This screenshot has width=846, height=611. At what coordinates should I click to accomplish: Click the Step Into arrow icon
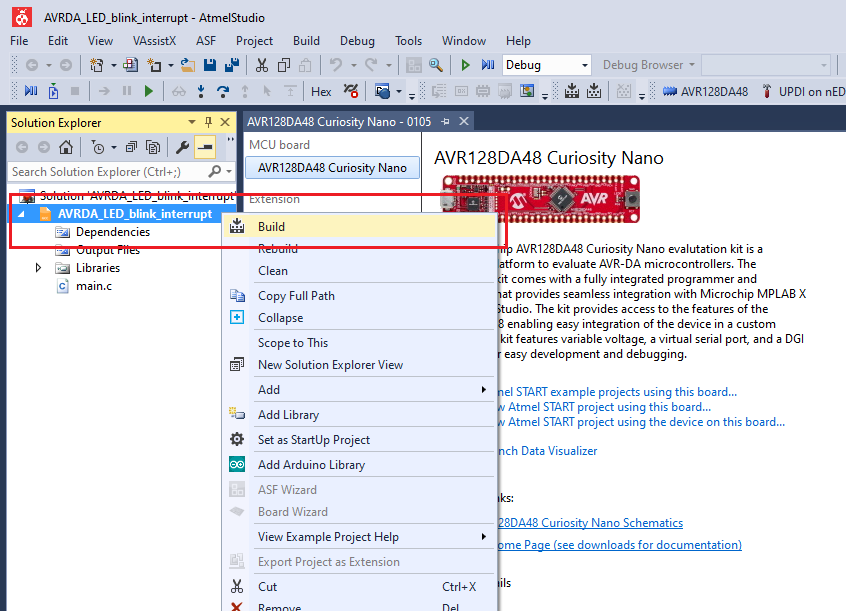201,91
